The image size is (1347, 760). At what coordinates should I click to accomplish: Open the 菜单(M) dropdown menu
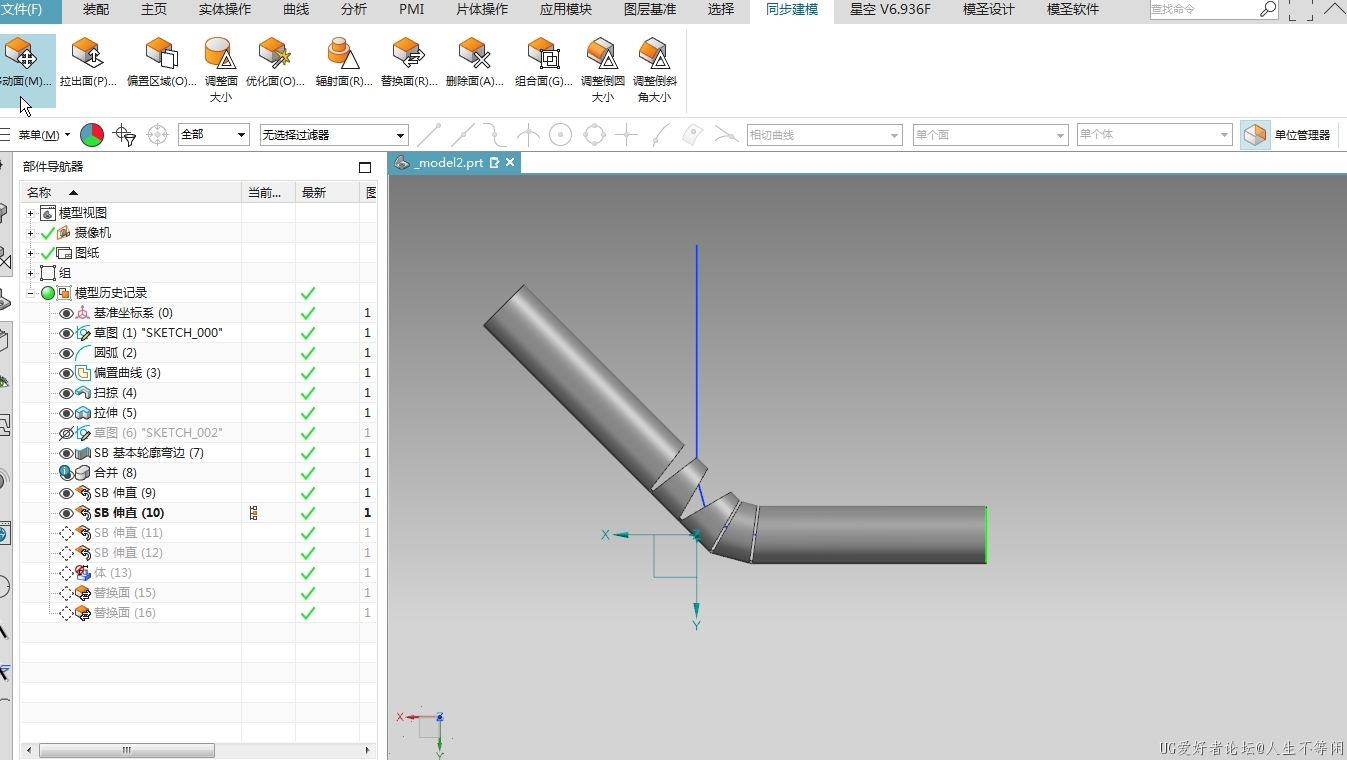(x=44, y=135)
